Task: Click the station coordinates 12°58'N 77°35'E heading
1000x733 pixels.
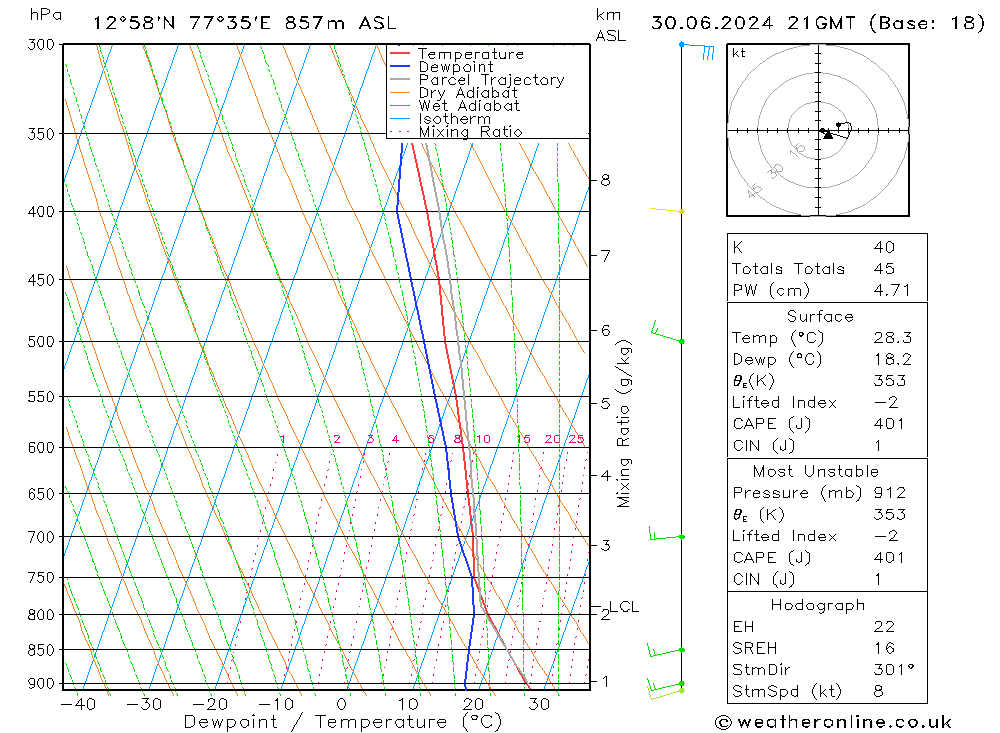Action: pos(243,22)
